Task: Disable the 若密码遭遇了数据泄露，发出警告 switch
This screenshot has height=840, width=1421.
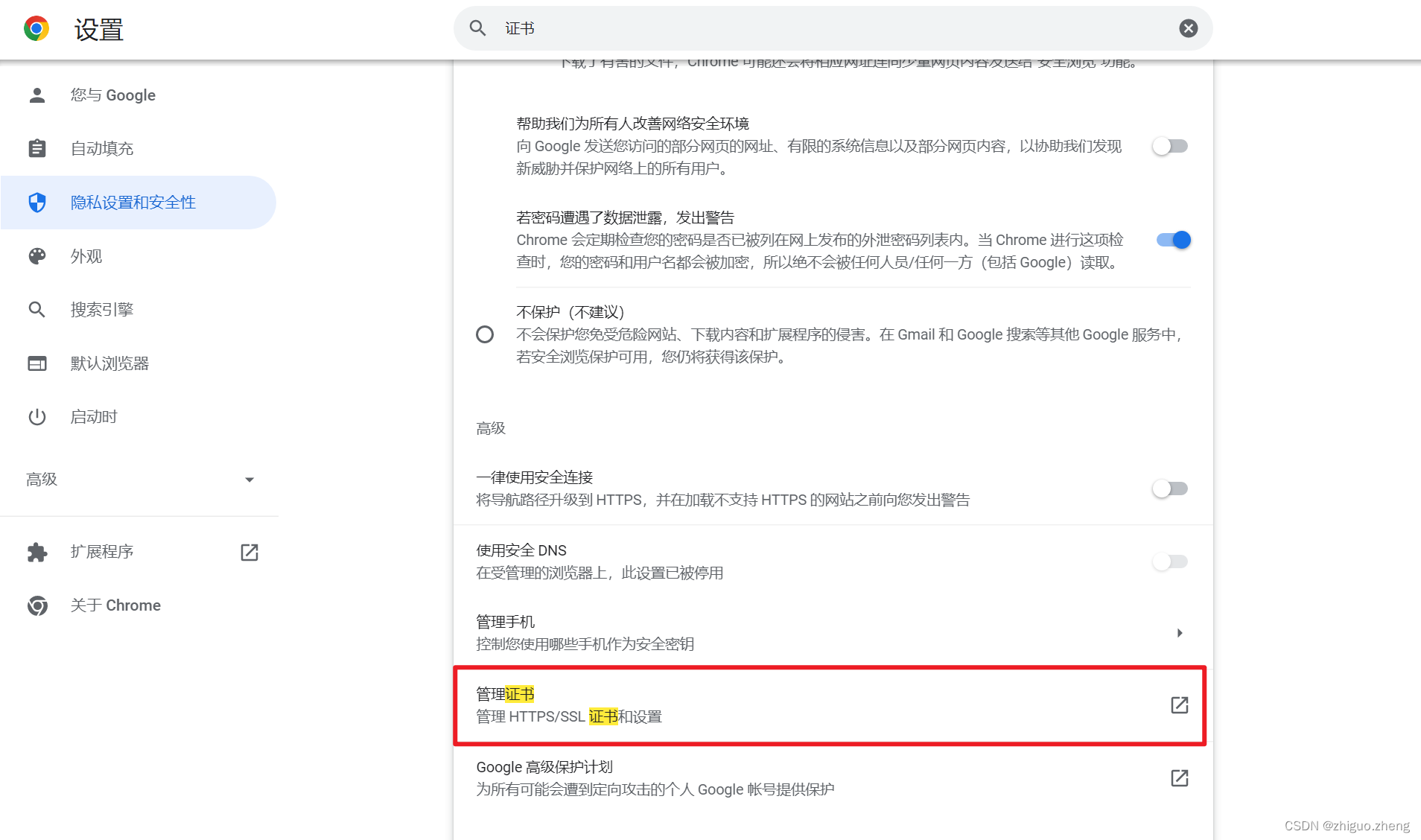Action: click(1173, 240)
